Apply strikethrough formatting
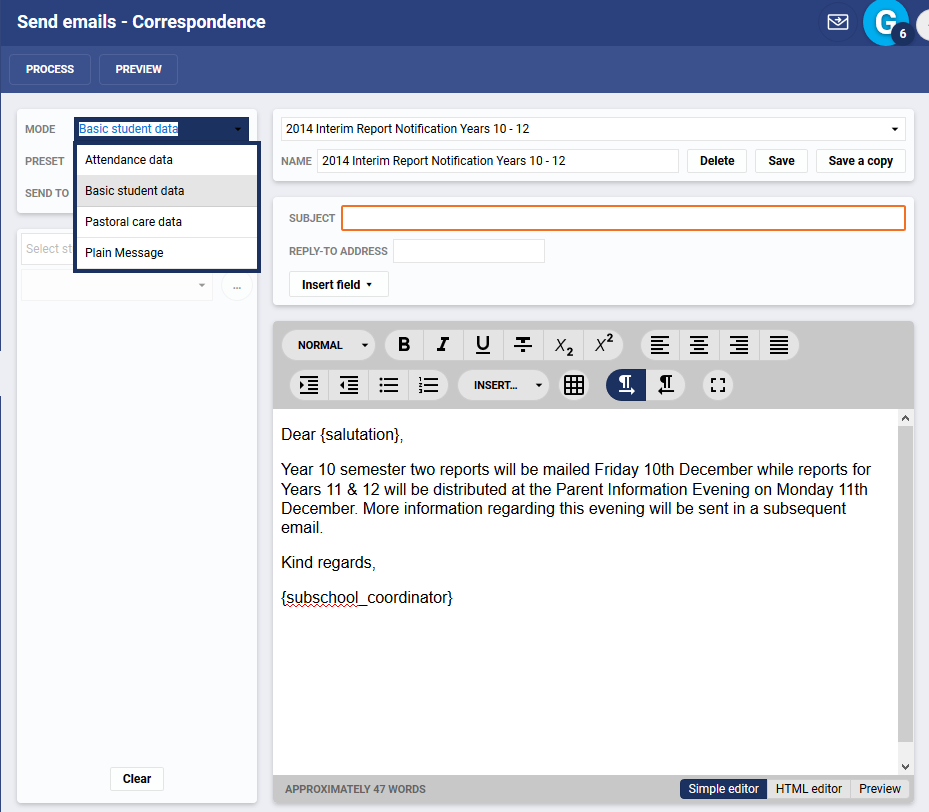 coord(523,345)
